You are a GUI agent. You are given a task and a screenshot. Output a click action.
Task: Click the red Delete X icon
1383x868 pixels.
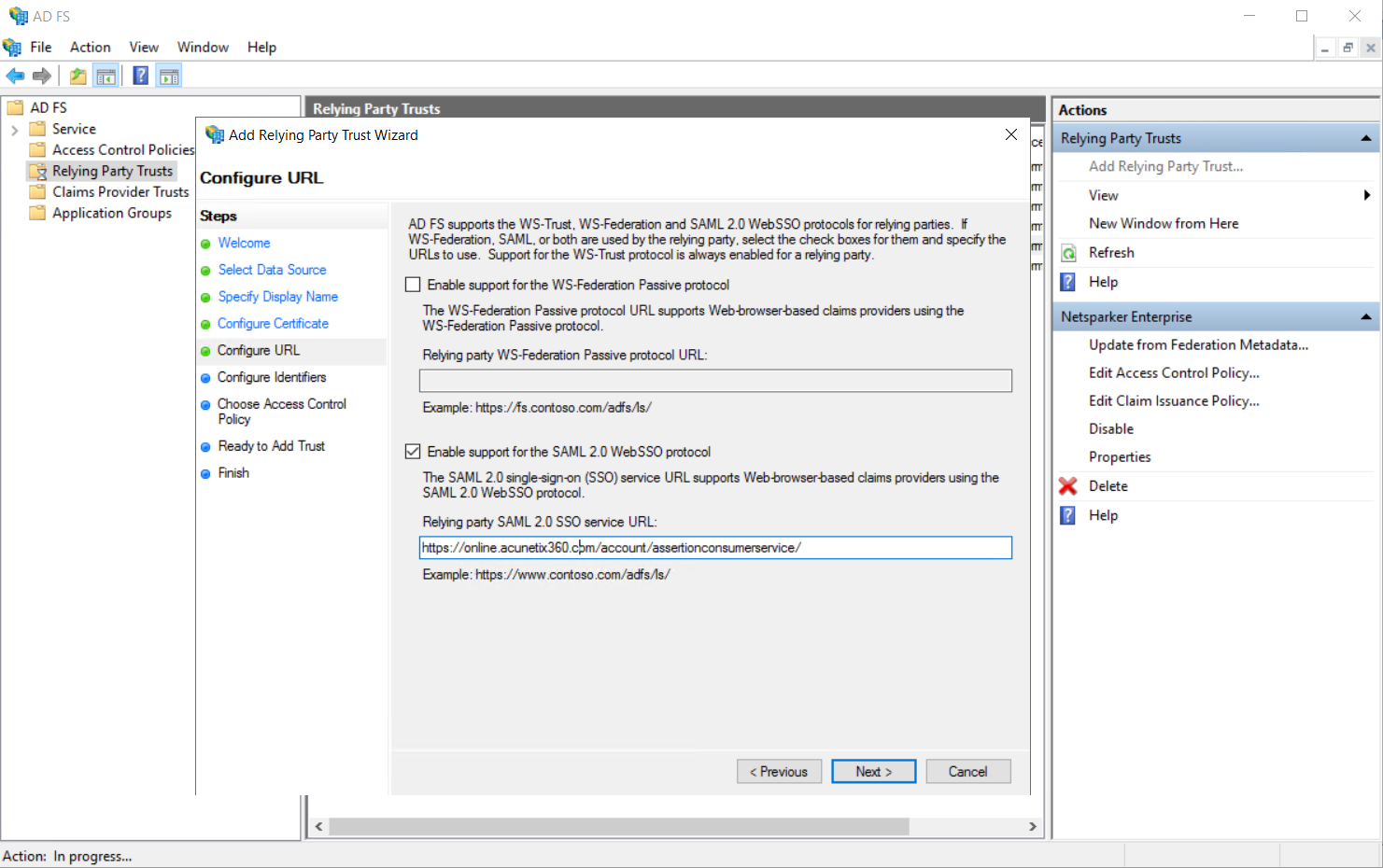click(x=1068, y=486)
